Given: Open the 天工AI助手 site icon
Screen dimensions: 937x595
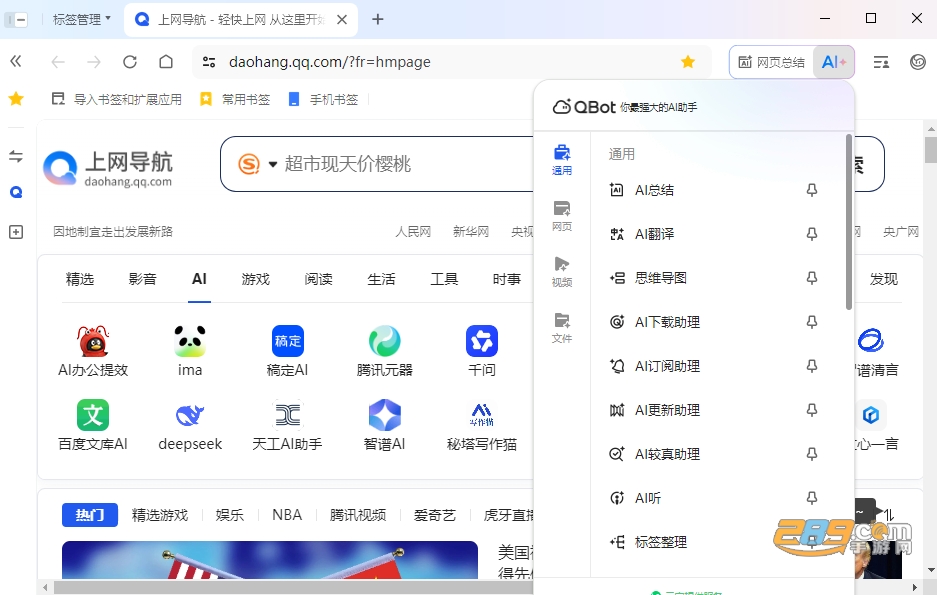Looking at the screenshot, I should coord(287,415).
